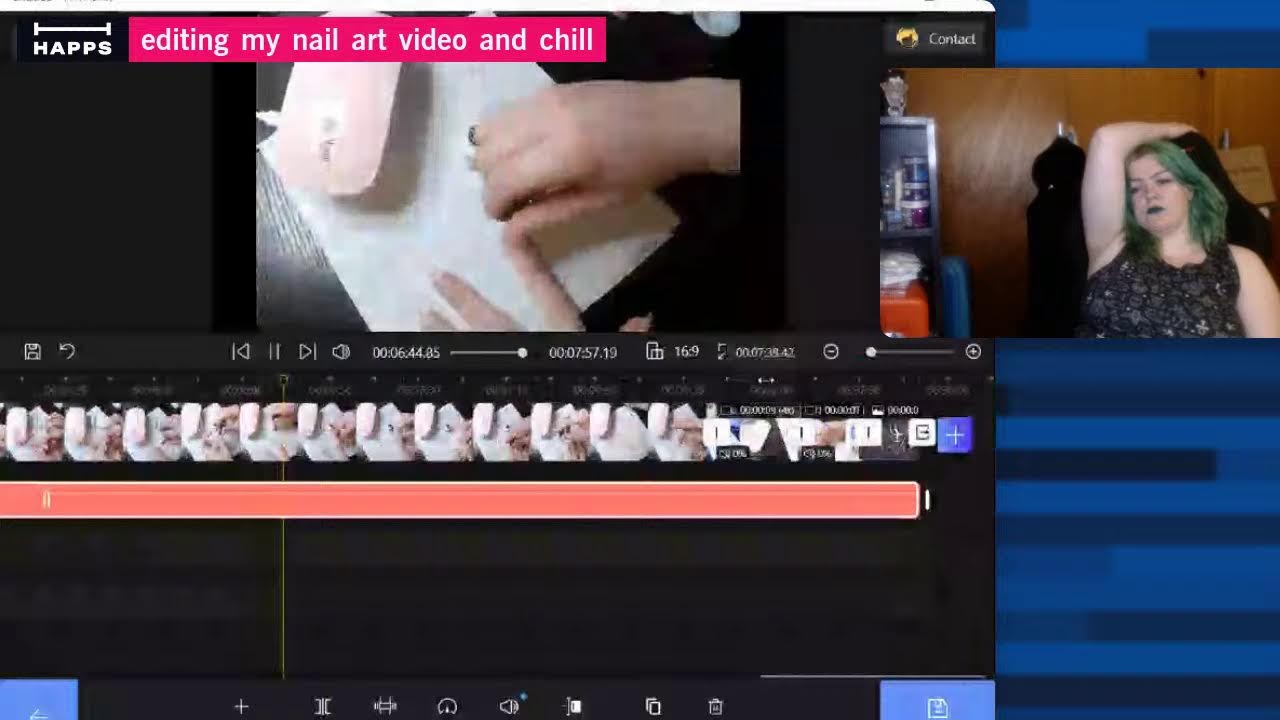Toggle the preview volume speaker icon
This screenshot has width=1280, height=720.
[341, 352]
